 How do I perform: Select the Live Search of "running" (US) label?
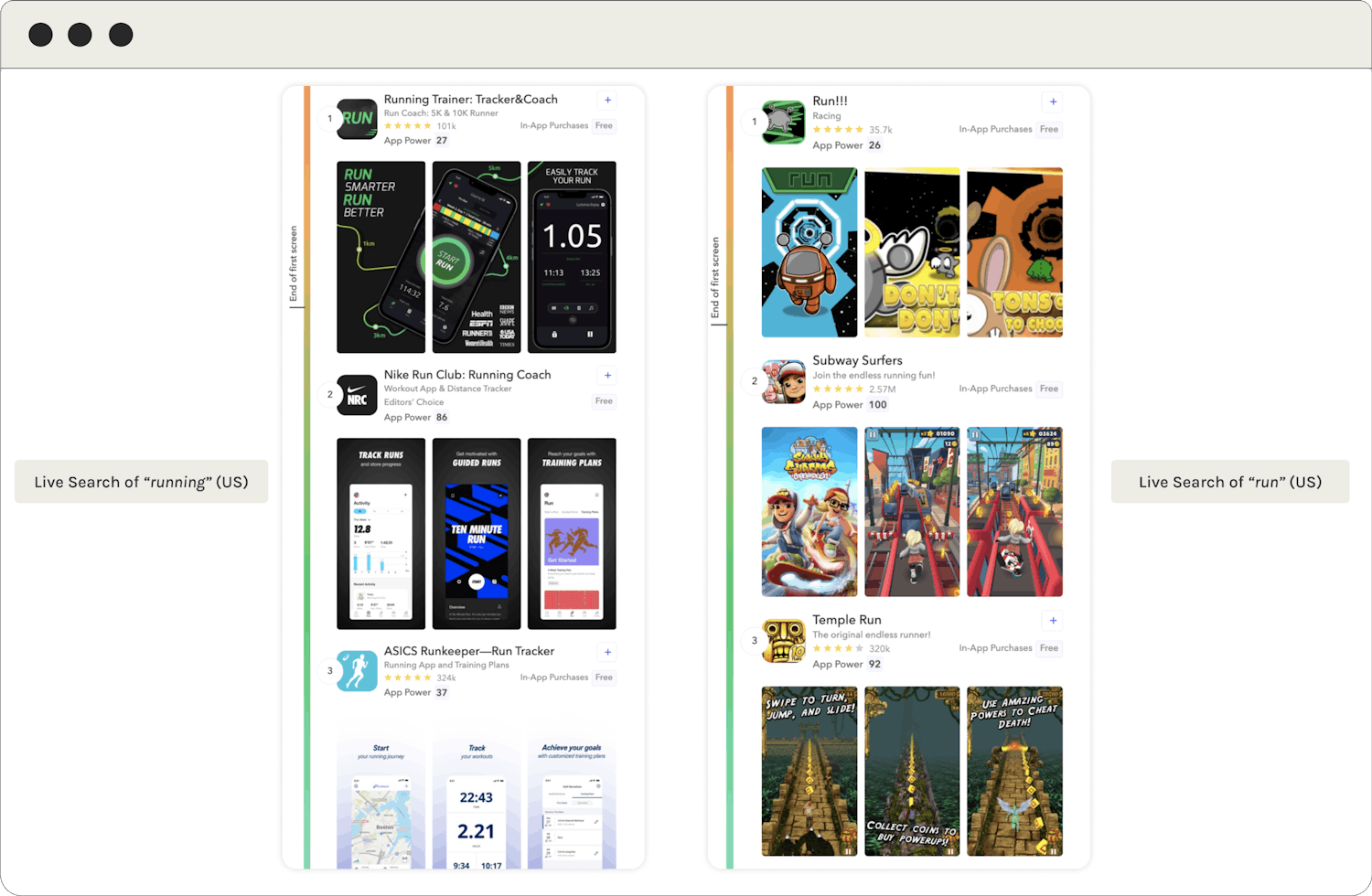(141, 482)
